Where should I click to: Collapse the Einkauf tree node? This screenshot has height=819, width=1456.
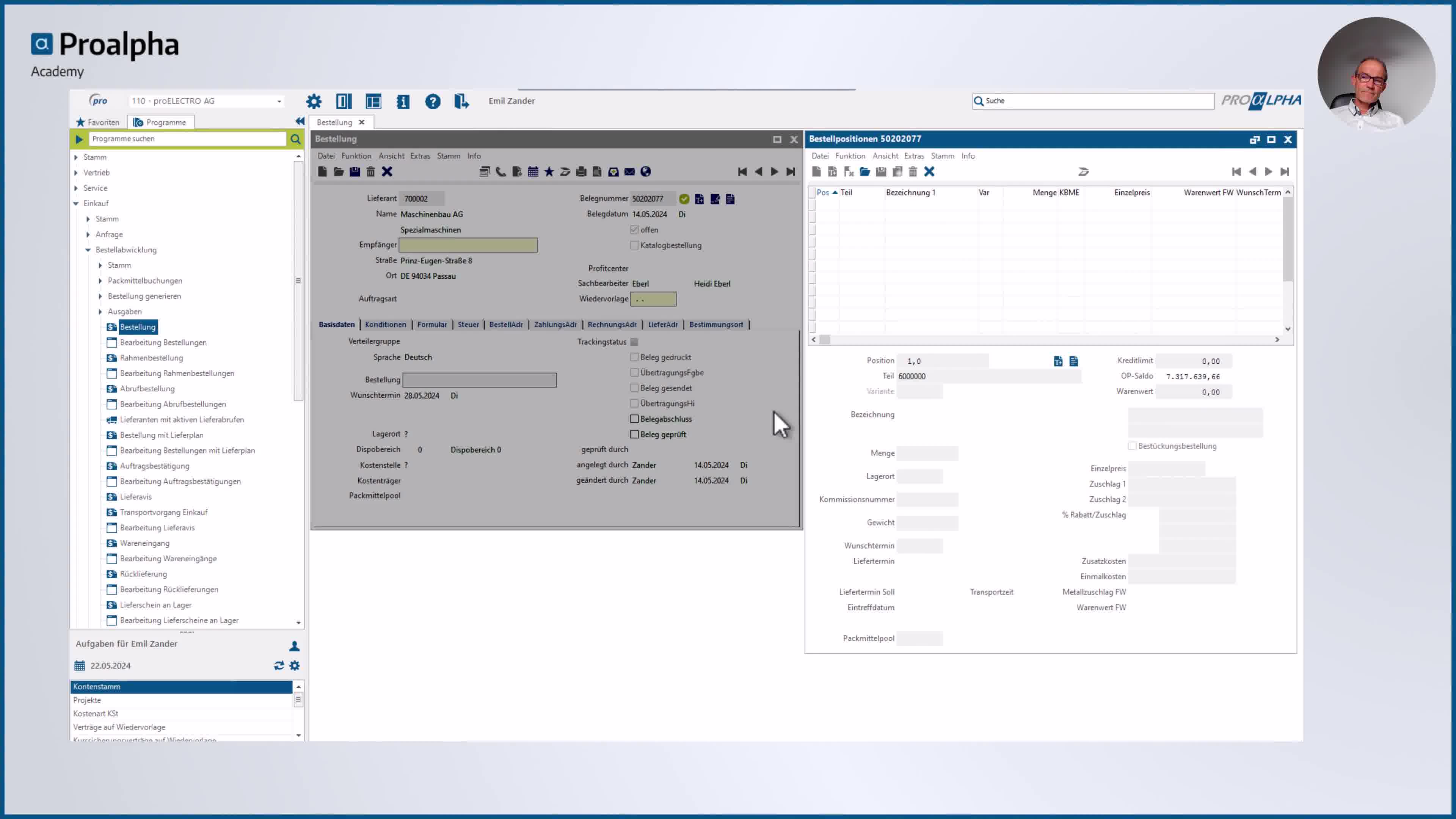coord(76,204)
